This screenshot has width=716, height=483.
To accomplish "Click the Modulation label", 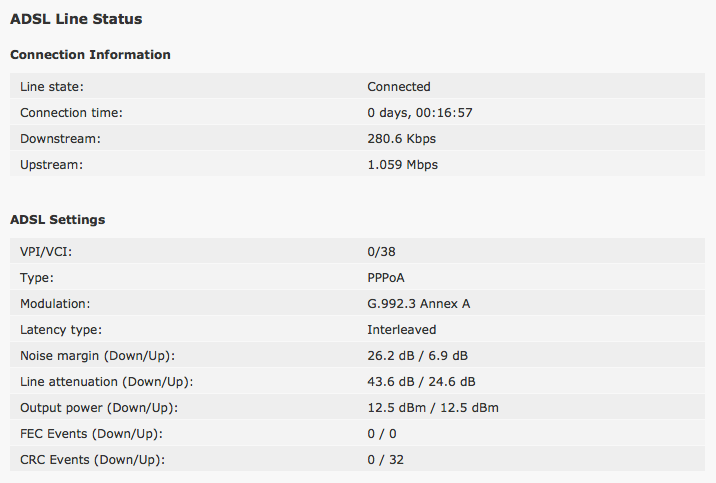I will pos(55,304).
